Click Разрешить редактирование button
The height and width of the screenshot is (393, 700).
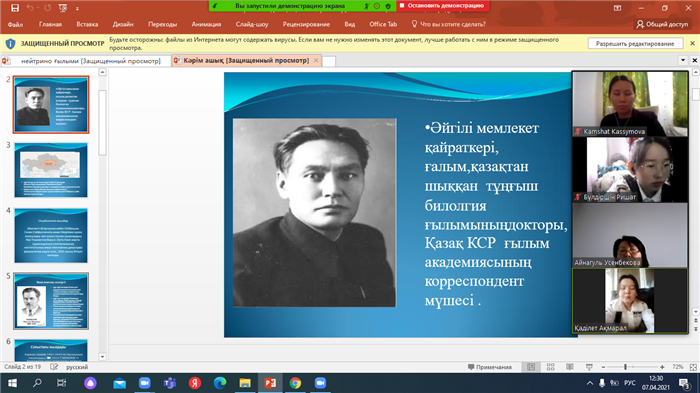point(635,43)
